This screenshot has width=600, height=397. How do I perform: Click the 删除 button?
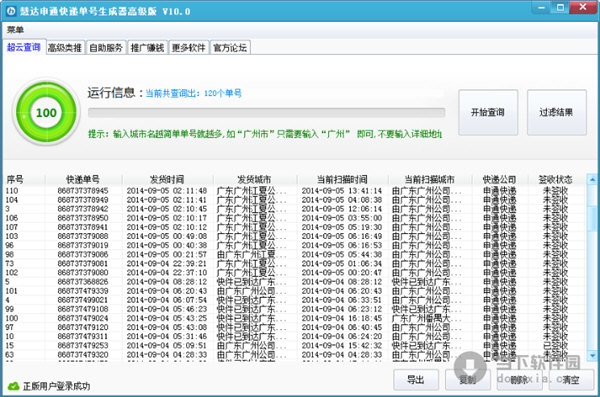pos(519,380)
